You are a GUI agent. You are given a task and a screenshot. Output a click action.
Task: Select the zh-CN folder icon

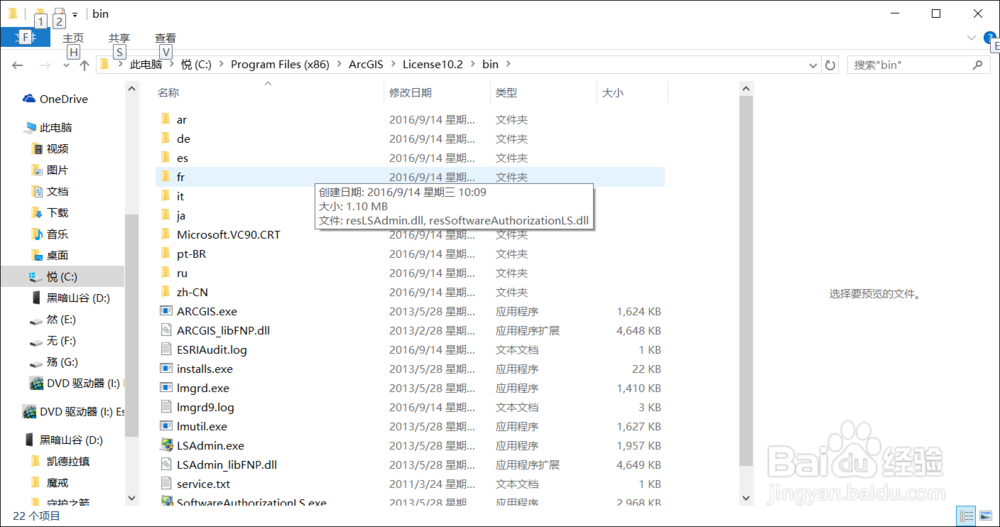coord(166,292)
